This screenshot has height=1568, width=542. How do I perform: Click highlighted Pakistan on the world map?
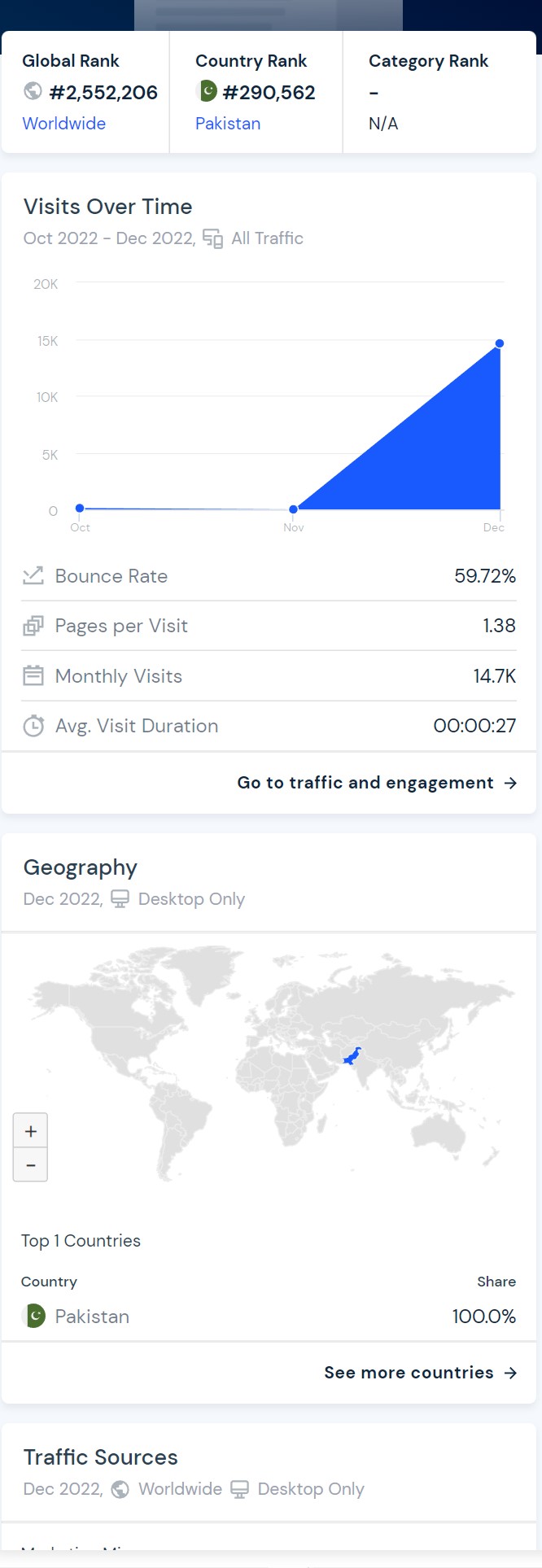pos(352,1057)
